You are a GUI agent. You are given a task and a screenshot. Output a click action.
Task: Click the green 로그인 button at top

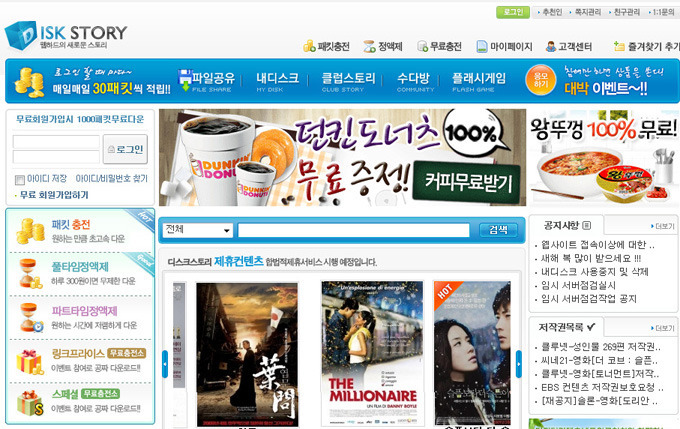tap(513, 12)
